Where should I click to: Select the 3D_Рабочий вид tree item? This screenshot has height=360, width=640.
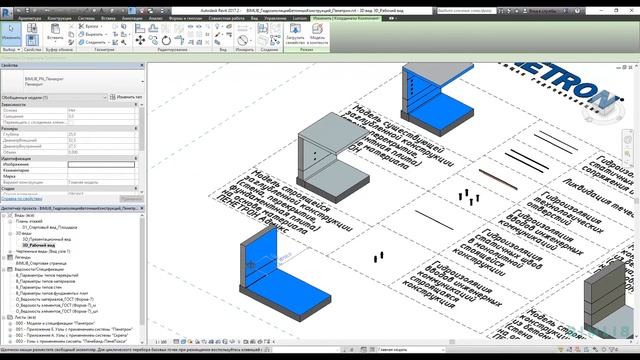38,245
